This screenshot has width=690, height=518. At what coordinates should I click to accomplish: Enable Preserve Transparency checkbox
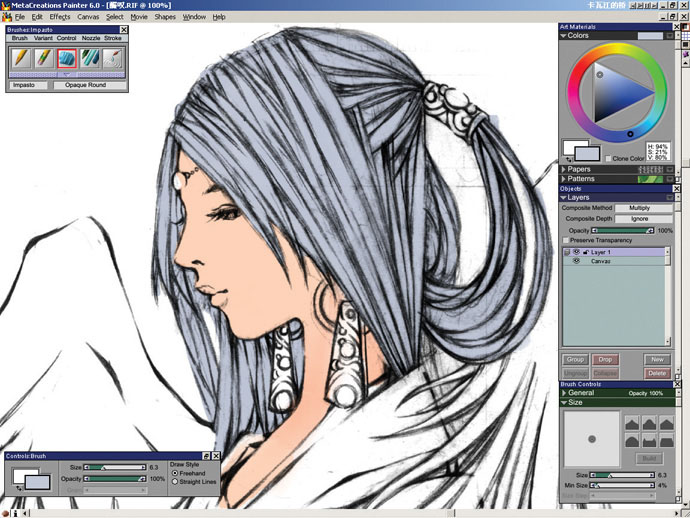coord(566,240)
